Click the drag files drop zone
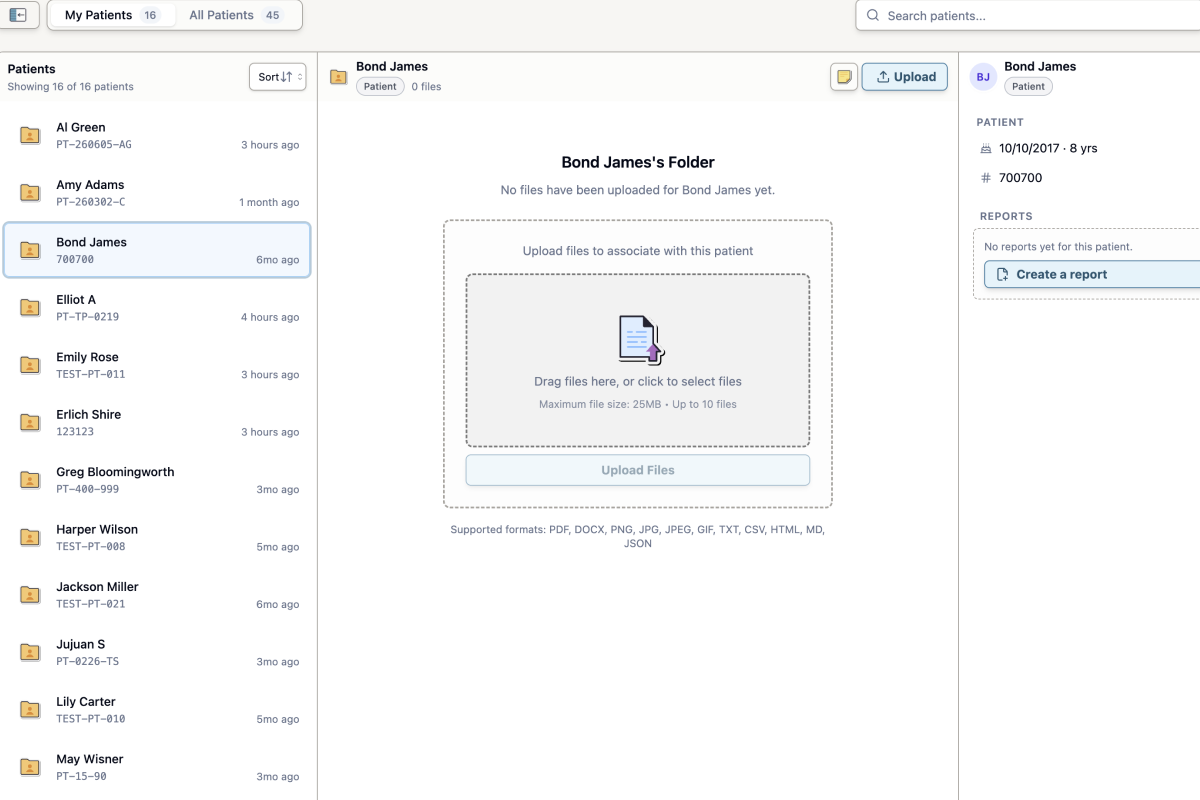The image size is (1200, 800). 638,360
